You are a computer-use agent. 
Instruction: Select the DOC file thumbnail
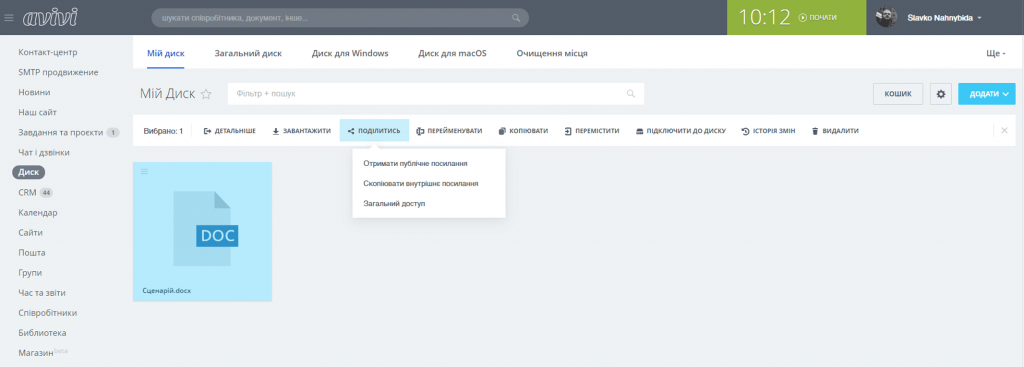[206, 228]
